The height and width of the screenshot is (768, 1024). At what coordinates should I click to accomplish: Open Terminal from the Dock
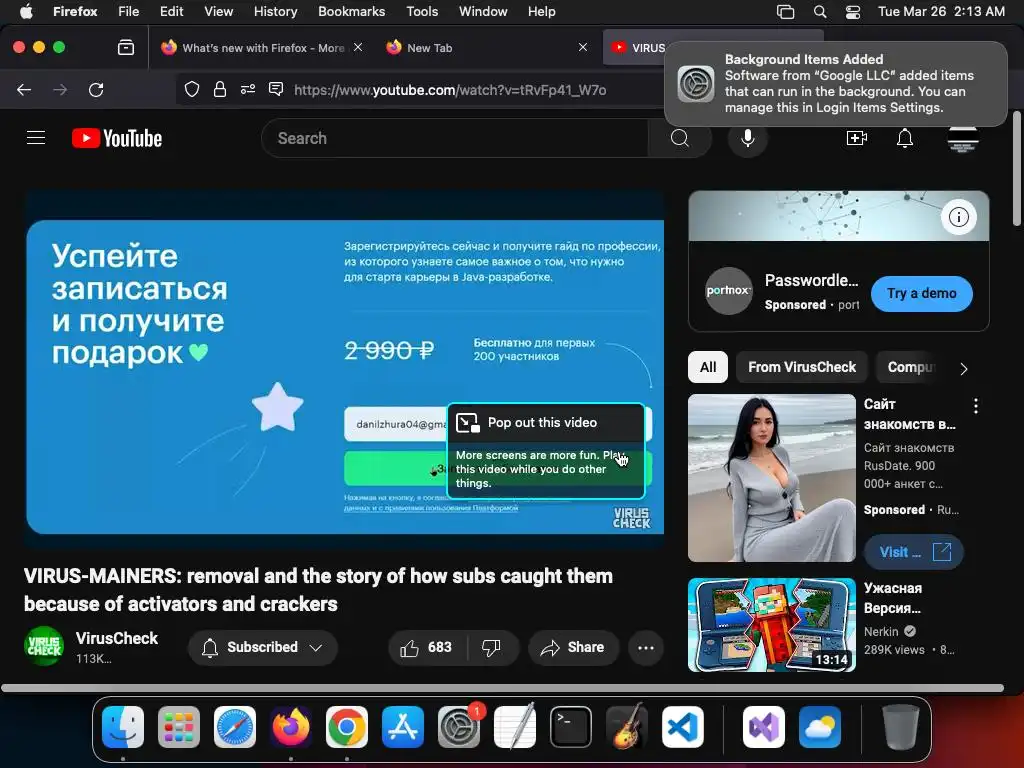571,727
